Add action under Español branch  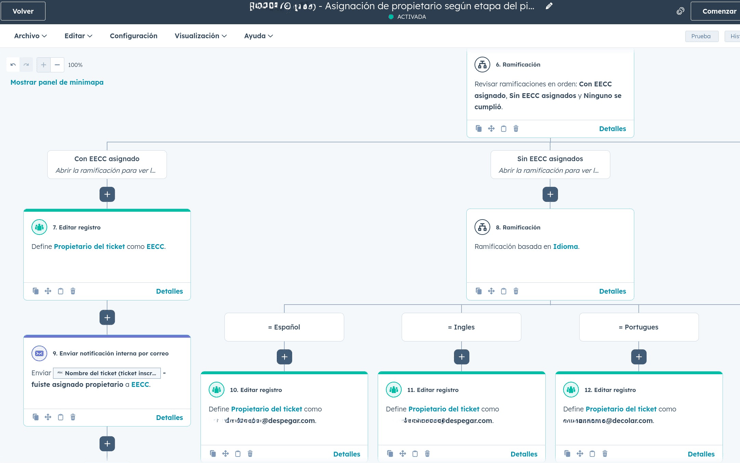pyautogui.click(x=284, y=357)
